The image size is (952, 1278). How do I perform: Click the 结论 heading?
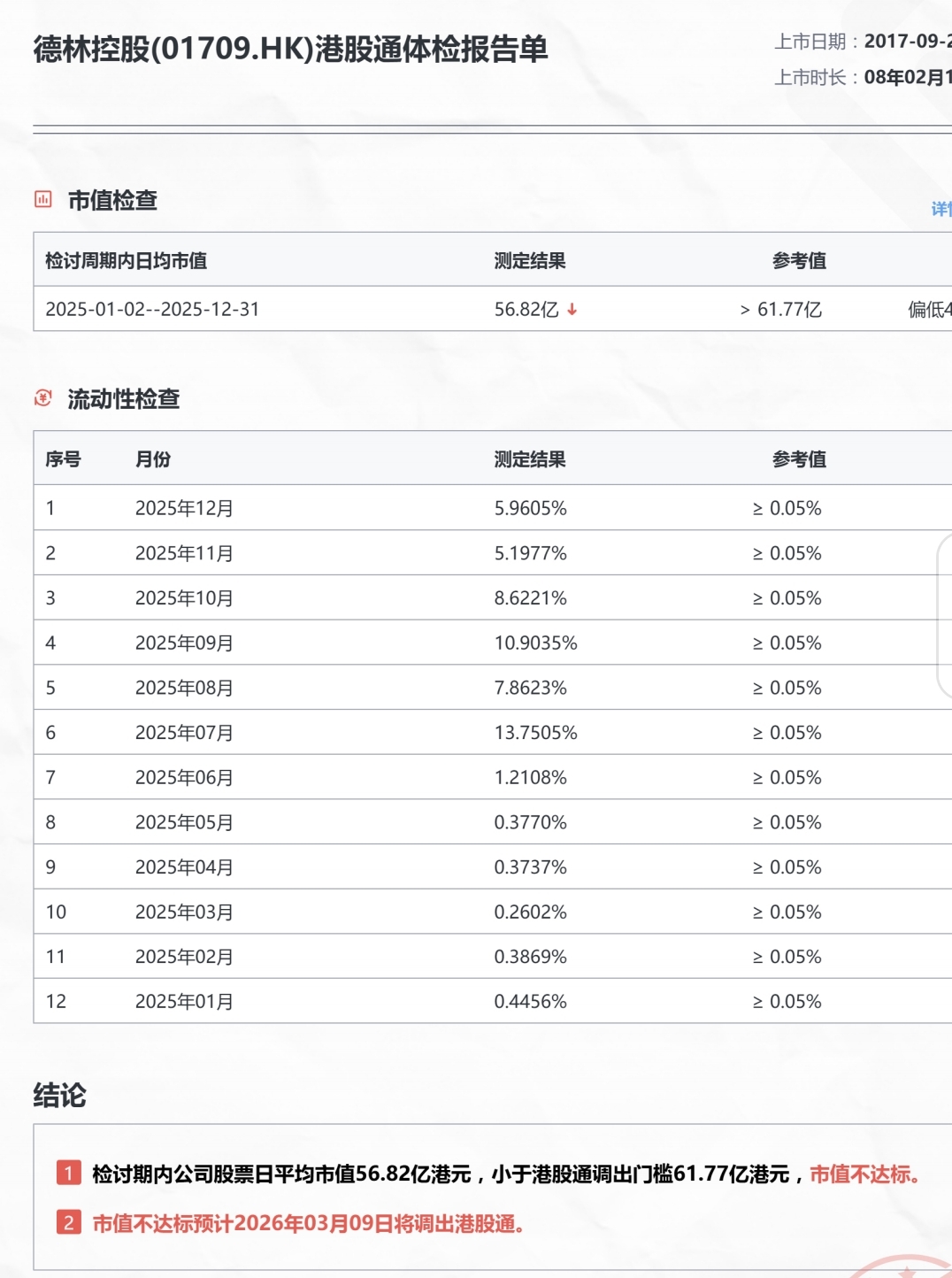coord(60,1096)
